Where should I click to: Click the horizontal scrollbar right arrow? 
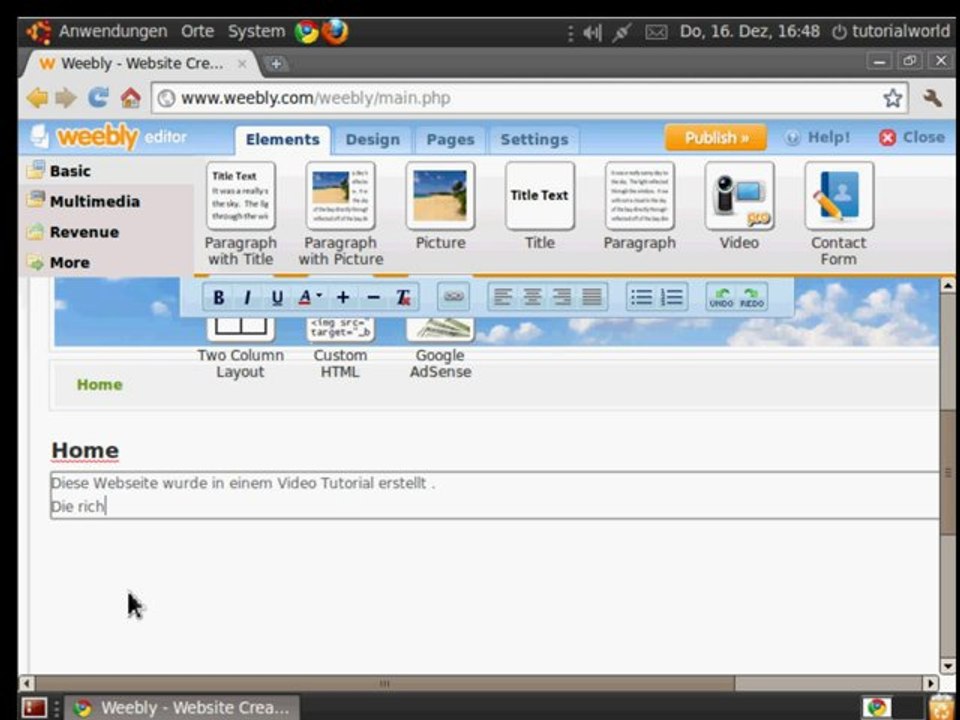930,683
